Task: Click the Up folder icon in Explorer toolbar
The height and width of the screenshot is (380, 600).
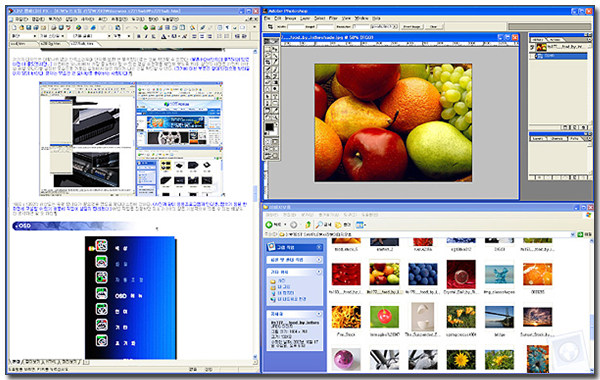Action: click(307, 225)
